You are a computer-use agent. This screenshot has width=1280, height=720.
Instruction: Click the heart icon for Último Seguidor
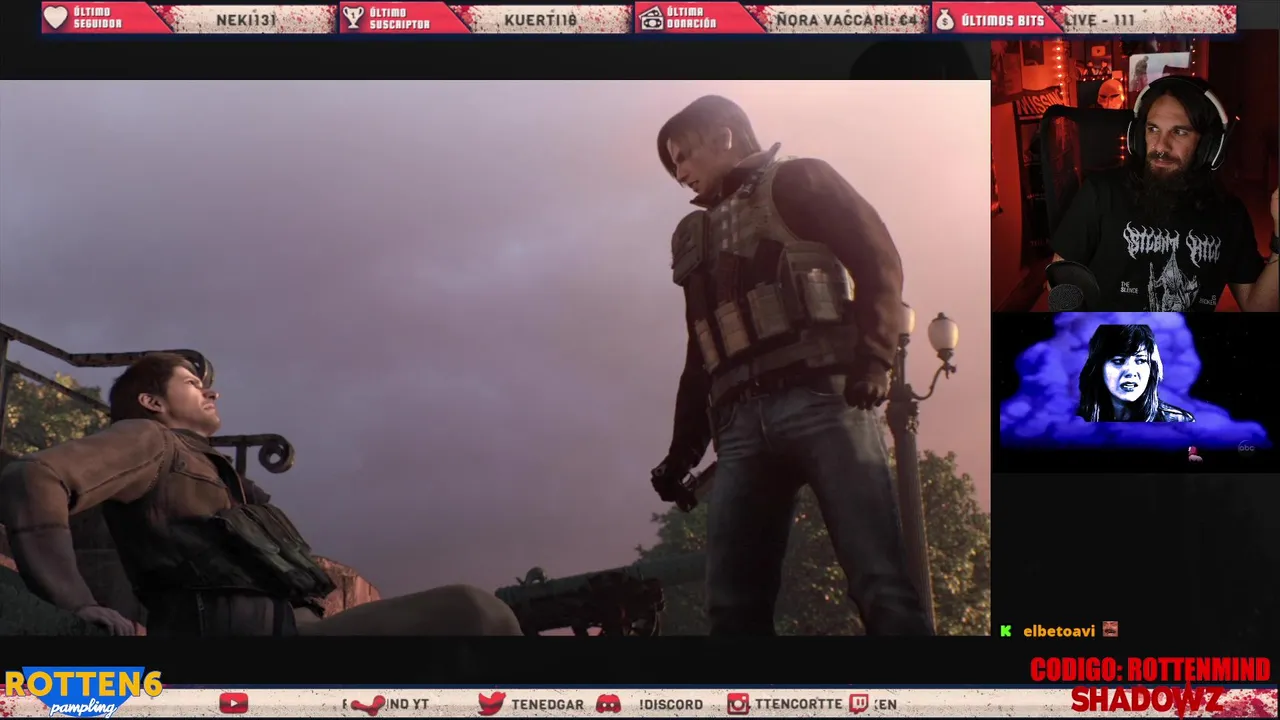pyautogui.click(x=57, y=18)
